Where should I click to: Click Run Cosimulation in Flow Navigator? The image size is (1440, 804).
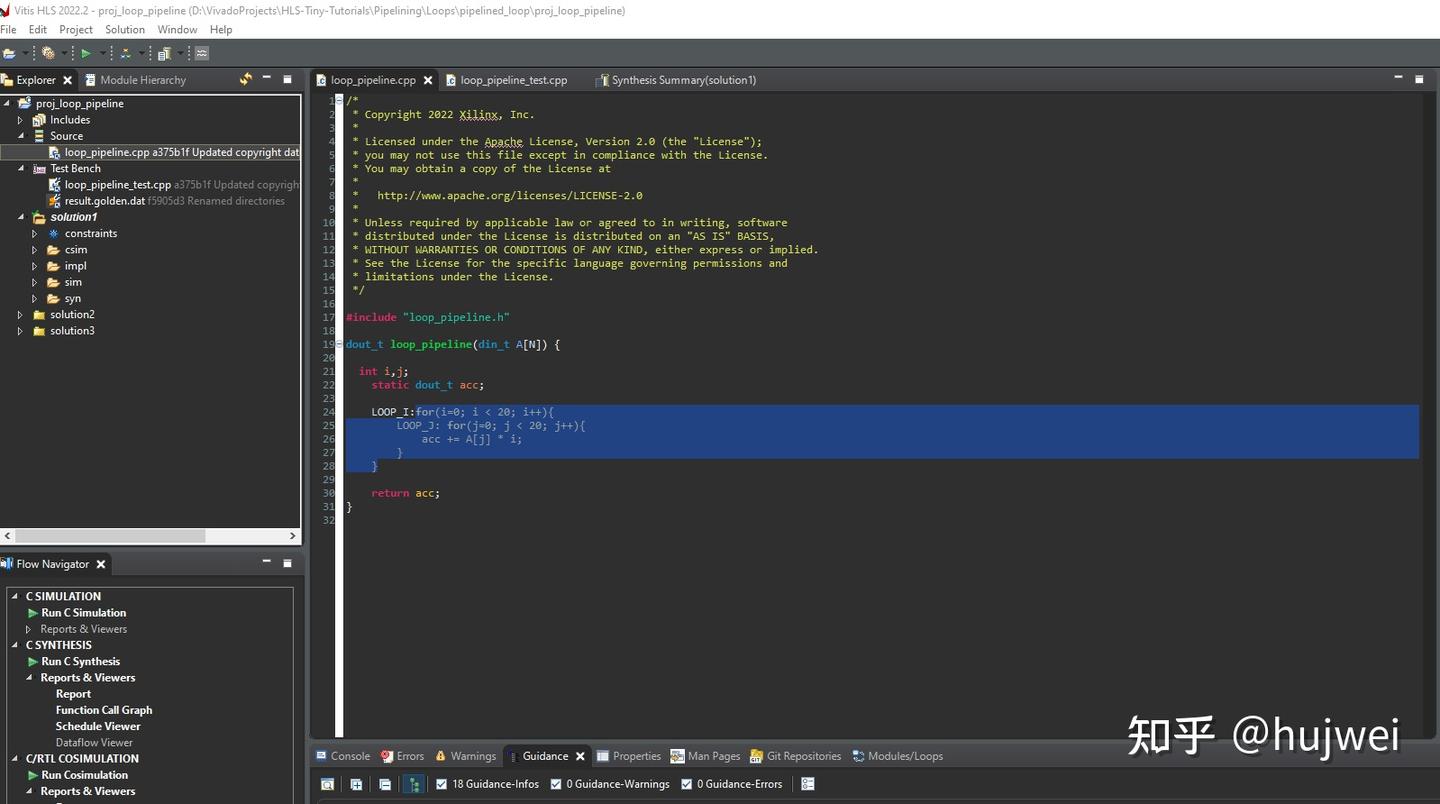[84, 775]
